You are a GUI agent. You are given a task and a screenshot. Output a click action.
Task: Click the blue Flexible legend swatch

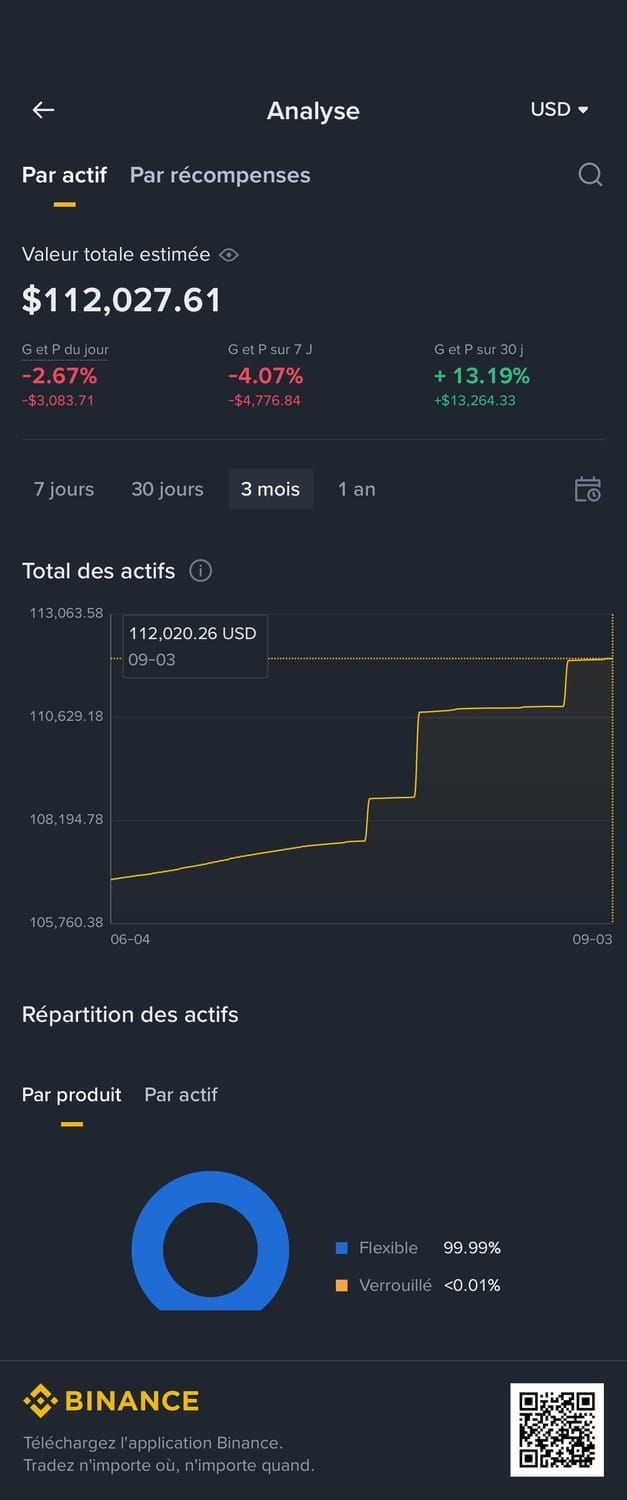pyautogui.click(x=342, y=1248)
